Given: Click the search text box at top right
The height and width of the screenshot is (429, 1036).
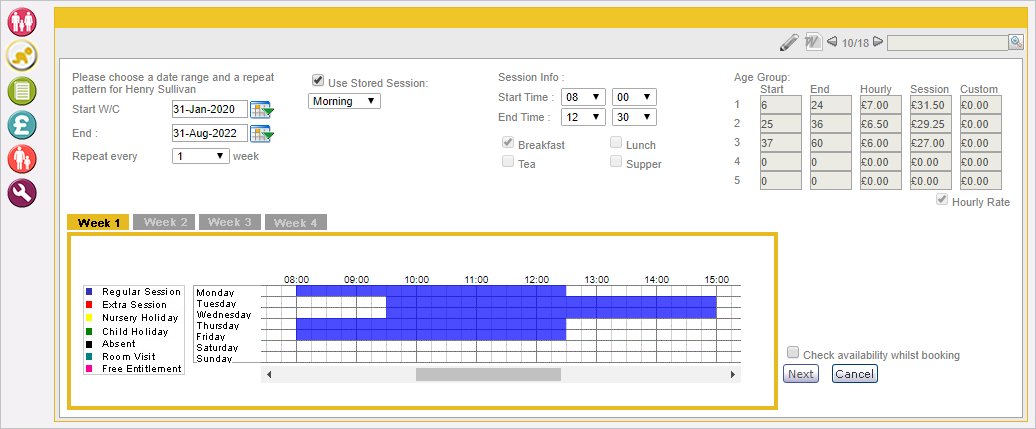Looking at the screenshot, I should pos(948,42).
